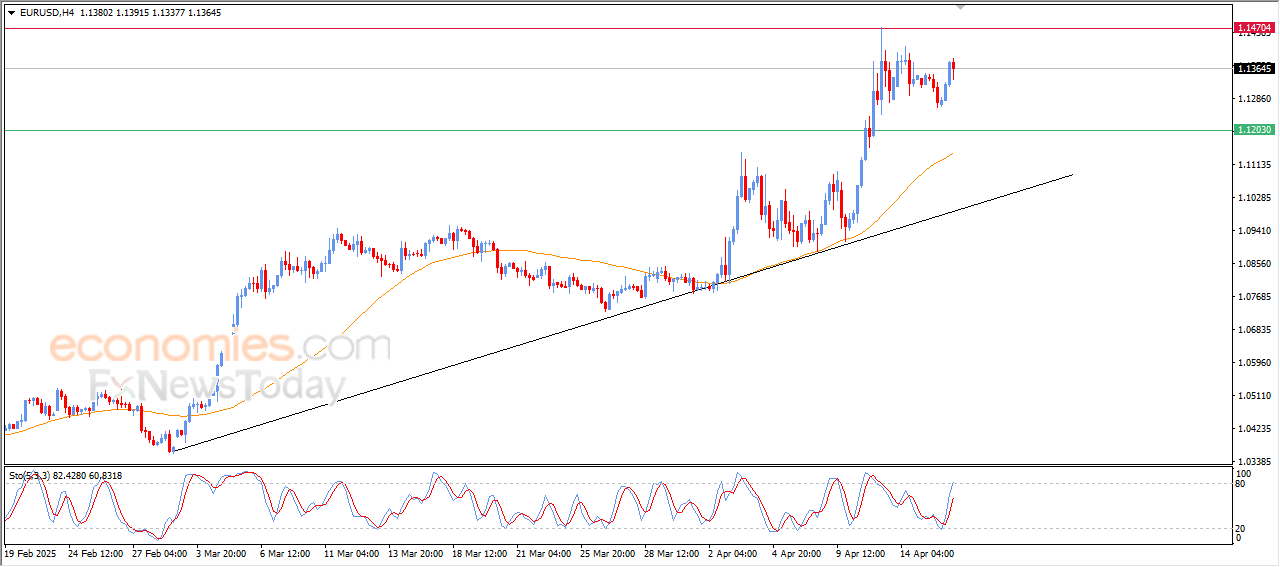Click the stochastic 80 level label
Image resolution: width=1280 pixels, height=567 pixels.
[x=1241, y=485]
